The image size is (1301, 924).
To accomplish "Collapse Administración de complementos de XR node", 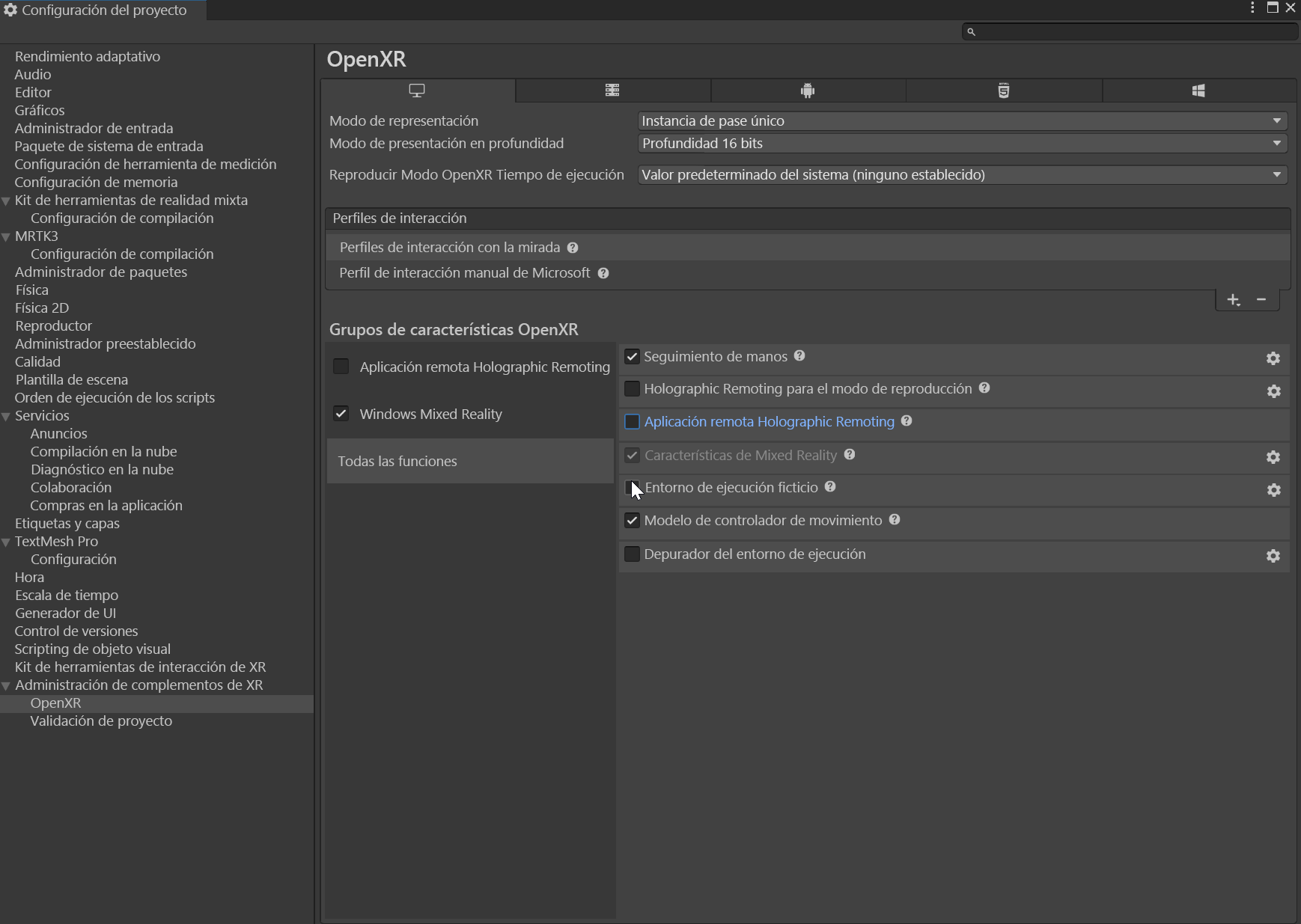I will point(6,685).
